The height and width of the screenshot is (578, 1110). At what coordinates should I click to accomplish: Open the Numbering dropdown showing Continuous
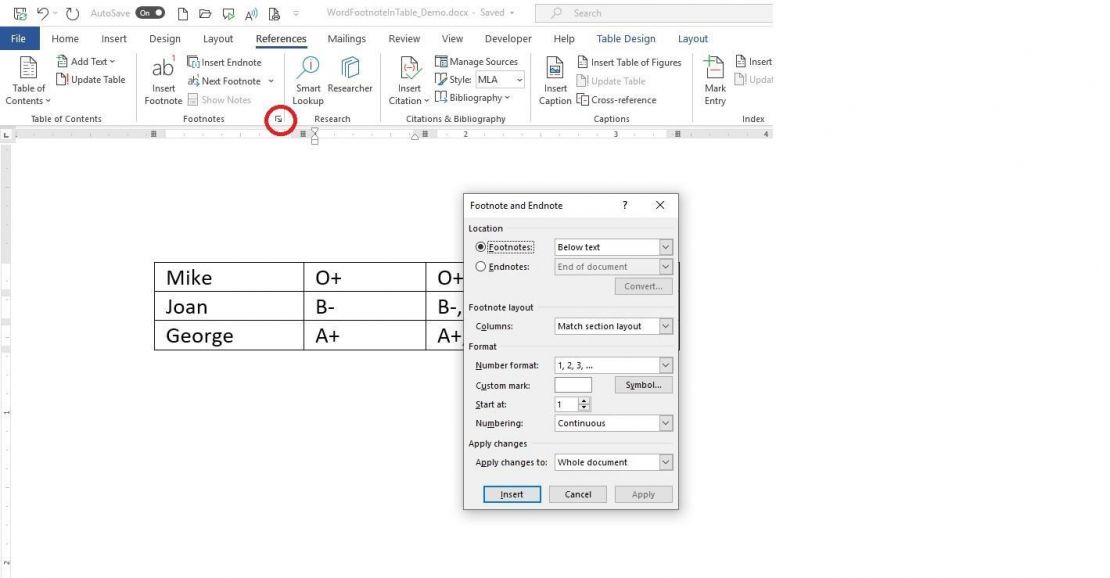(664, 422)
